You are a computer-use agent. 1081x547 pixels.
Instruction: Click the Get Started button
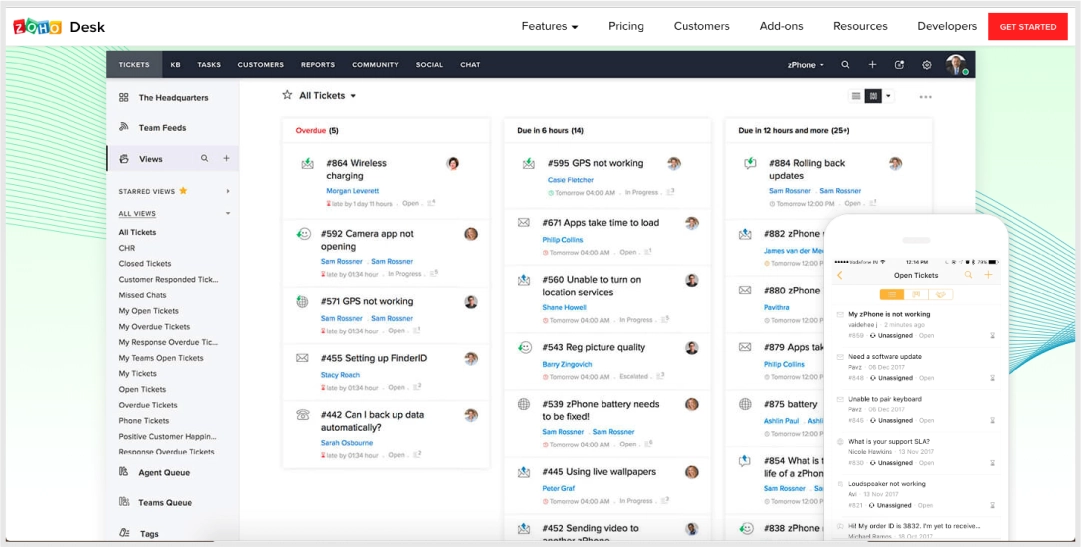[1027, 27]
